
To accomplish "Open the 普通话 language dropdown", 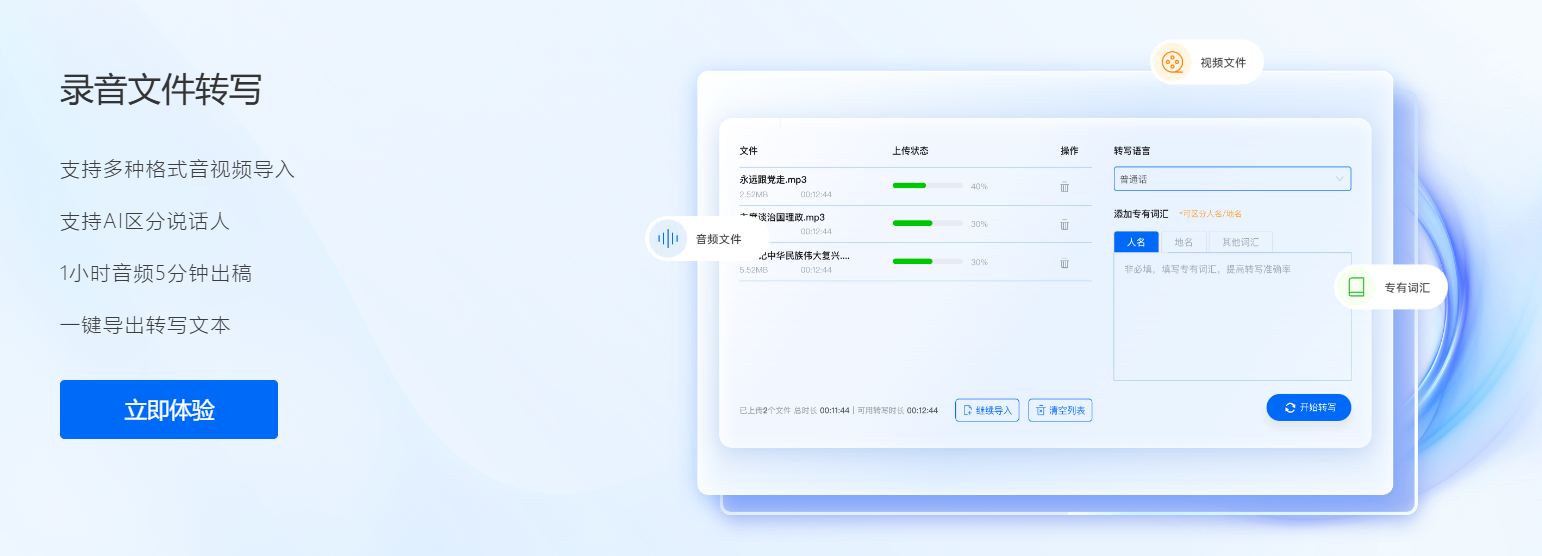I will 1232,179.
